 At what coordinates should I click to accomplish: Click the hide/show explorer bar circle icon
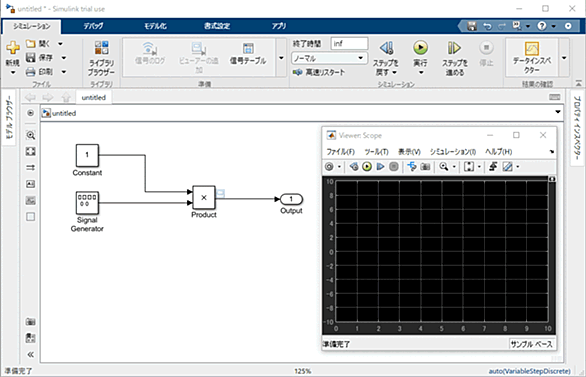point(31,113)
